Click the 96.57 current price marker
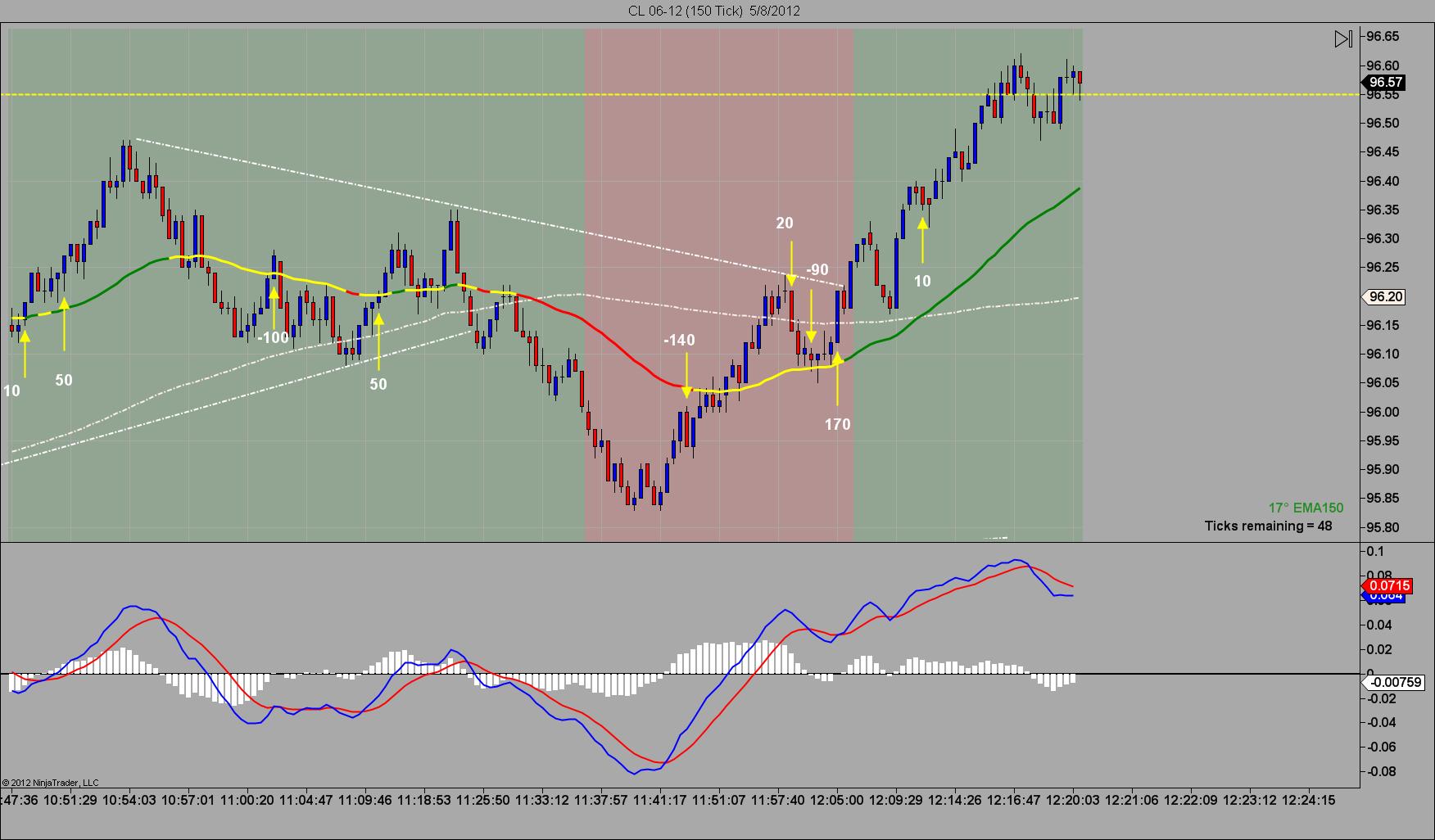This screenshot has height=840, width=1435. pos(1384,82)
